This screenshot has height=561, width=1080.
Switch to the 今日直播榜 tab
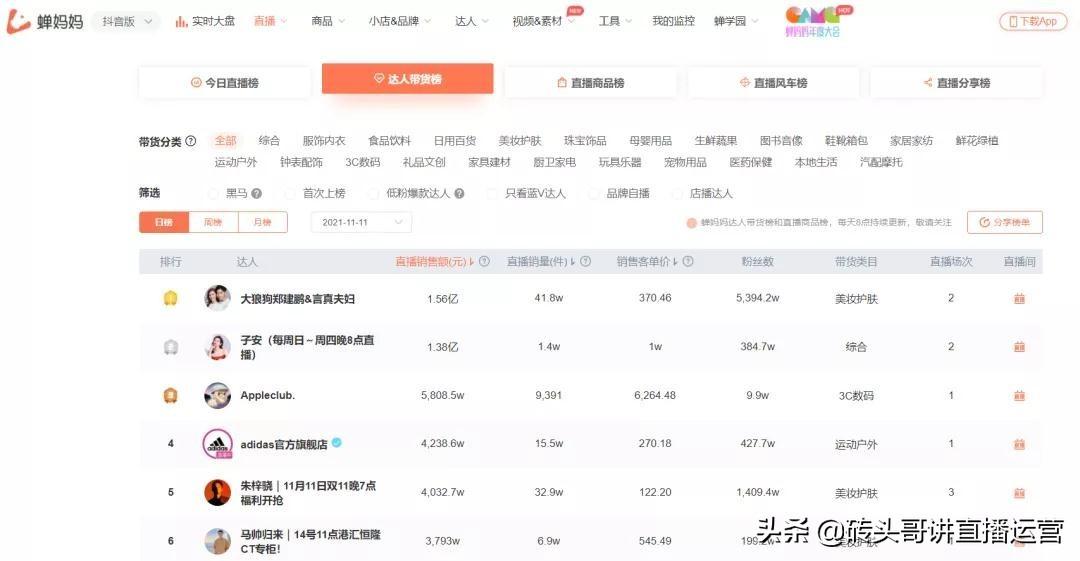click(225, 83)
